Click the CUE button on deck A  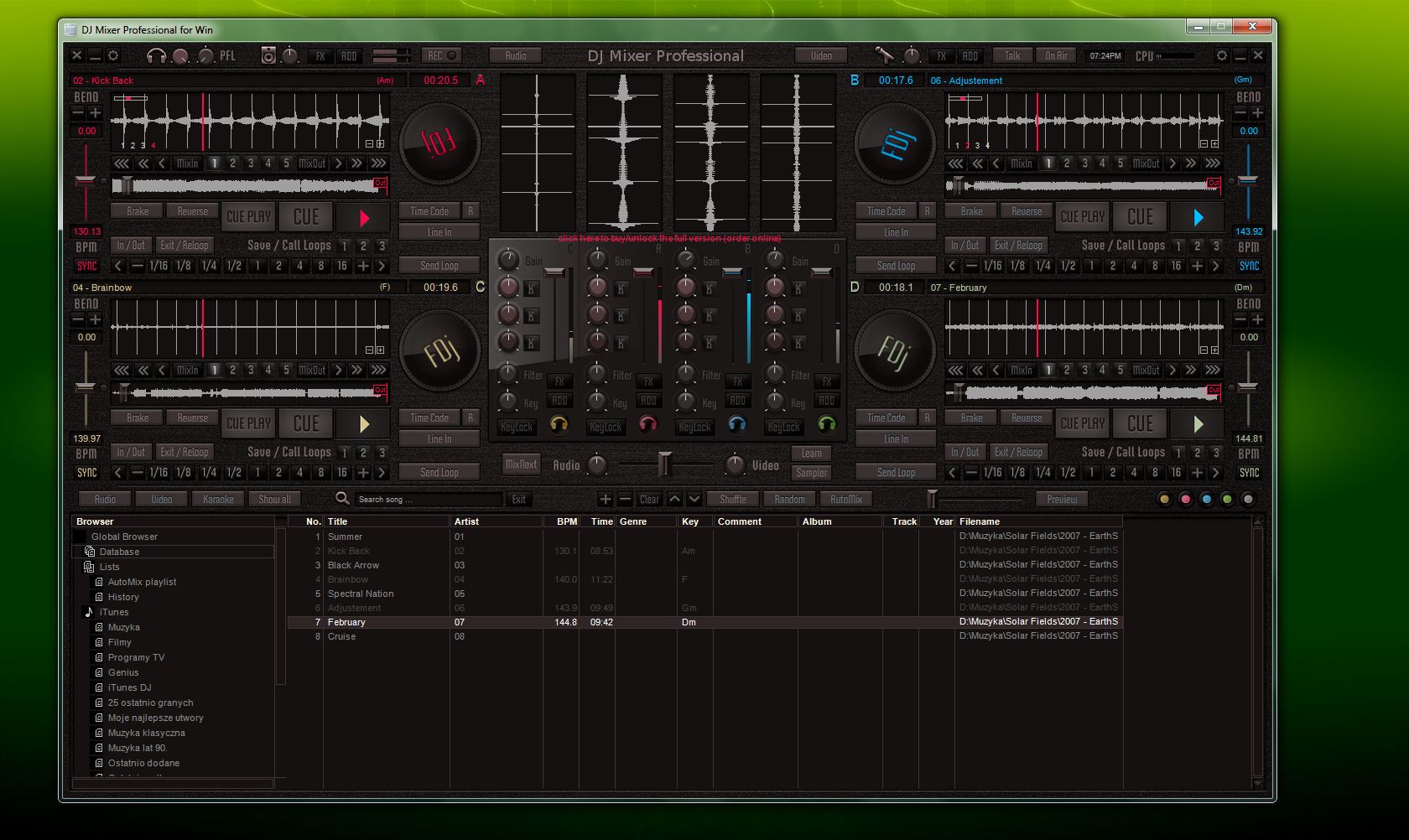click(305, 217)
